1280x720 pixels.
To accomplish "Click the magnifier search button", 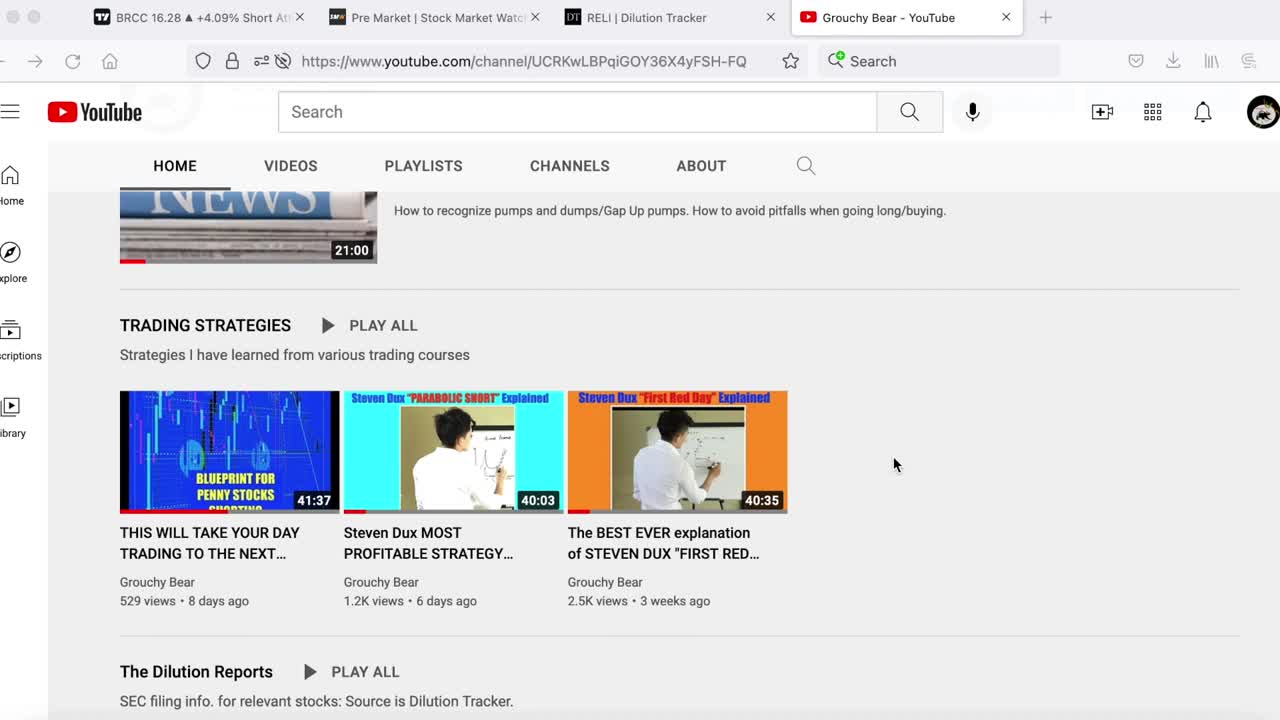I will 909,112.
